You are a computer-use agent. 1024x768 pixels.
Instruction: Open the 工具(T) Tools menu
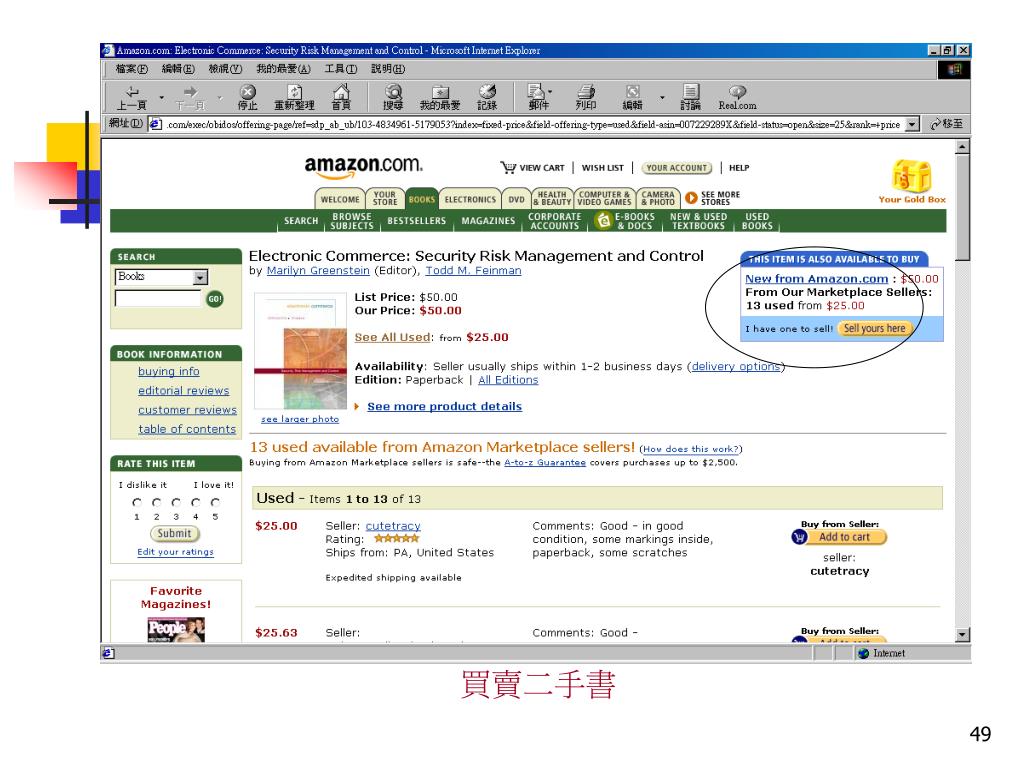tap(340, 69)
